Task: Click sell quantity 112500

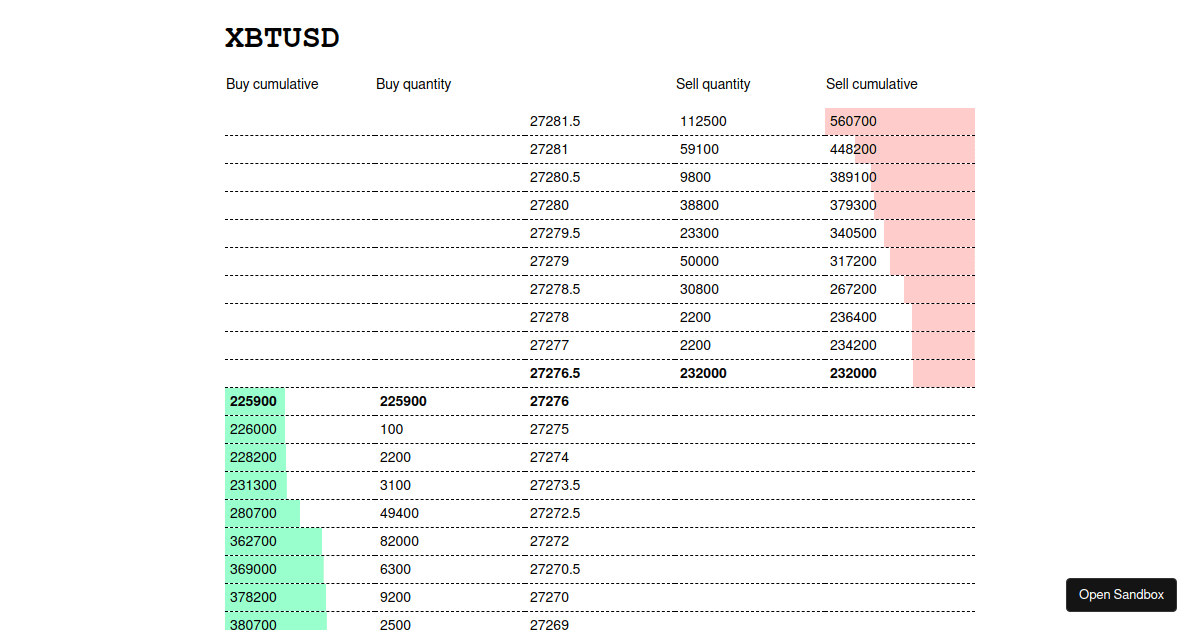Action: click(x=703, y=121)
